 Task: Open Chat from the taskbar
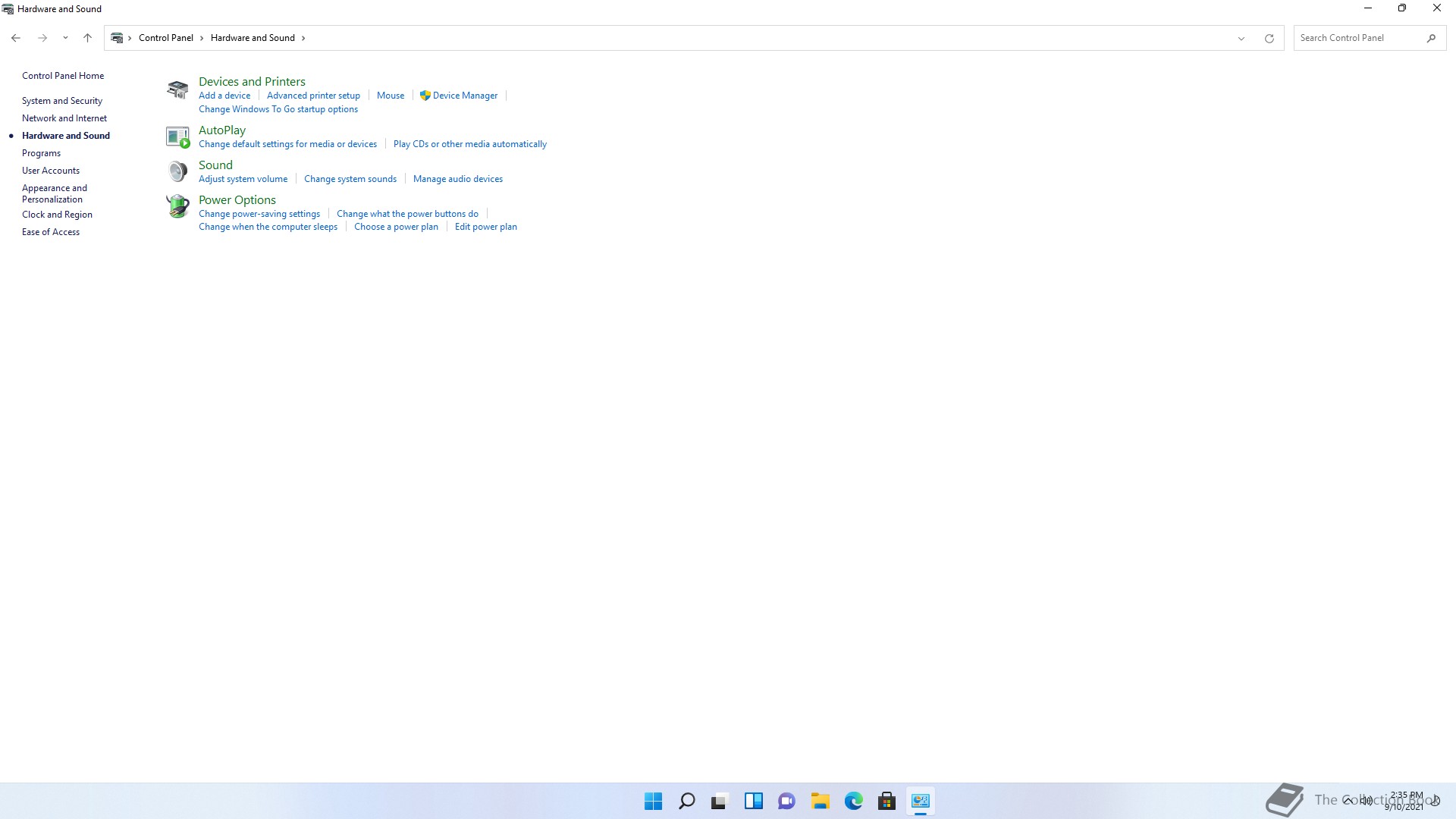786,801
